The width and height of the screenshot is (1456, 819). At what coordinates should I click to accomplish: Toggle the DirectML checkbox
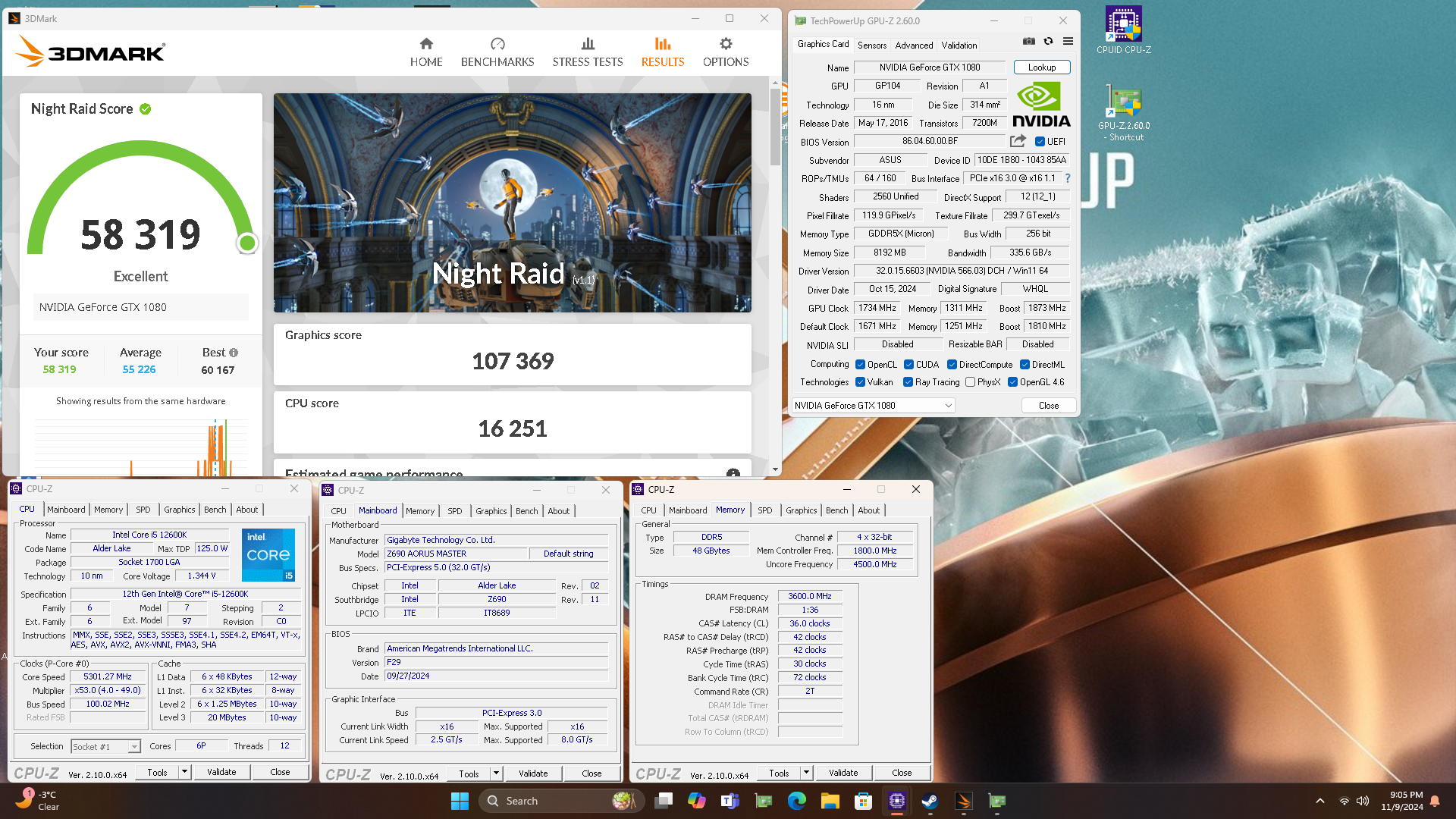tap(1025, 365)
